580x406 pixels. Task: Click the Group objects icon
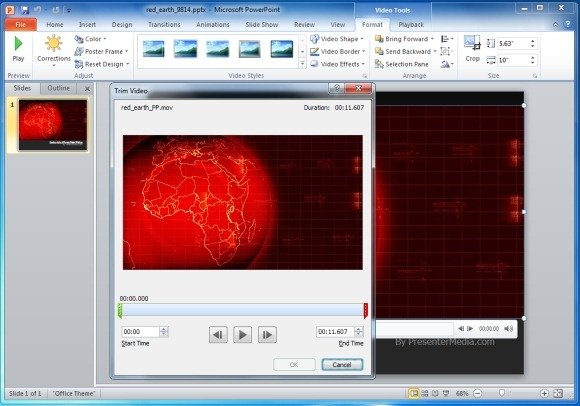[446, 51]
